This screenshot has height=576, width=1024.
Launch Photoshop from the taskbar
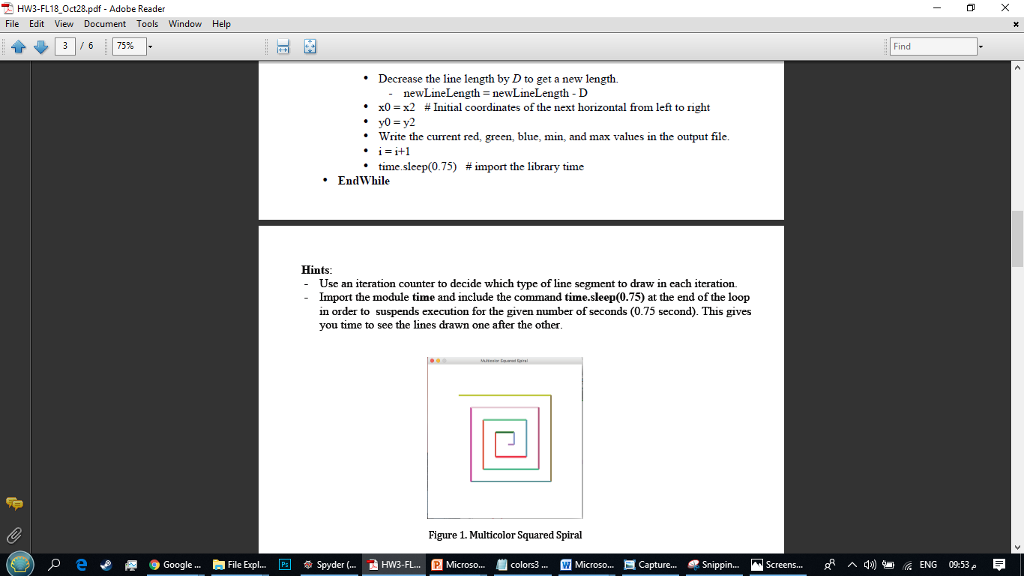point(284,564)
